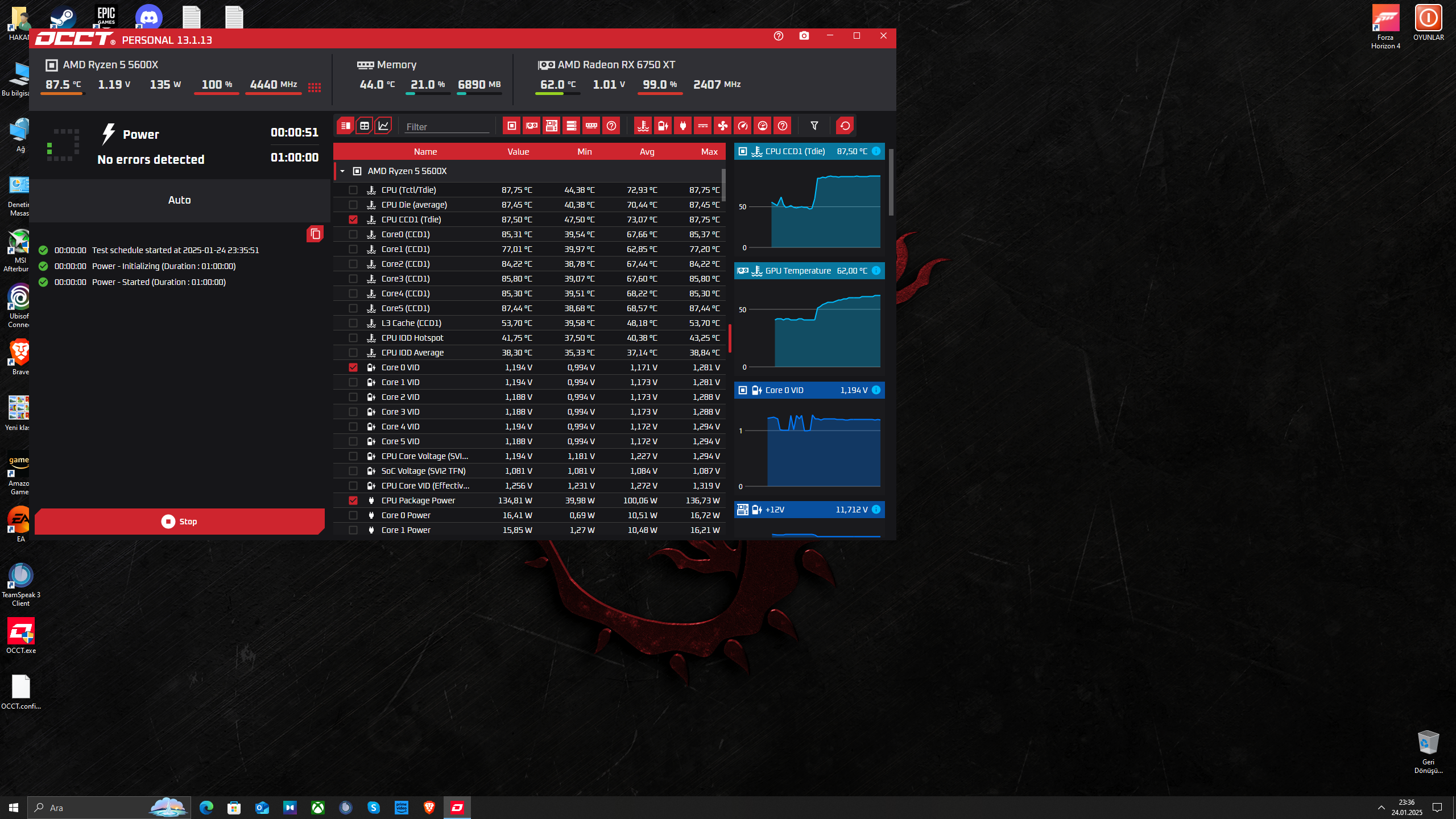Check the SoC Voltage (SVI2 TFN) checkbox
The height and width of the screenshot is (819, 1456).
(x=353, y=471)
